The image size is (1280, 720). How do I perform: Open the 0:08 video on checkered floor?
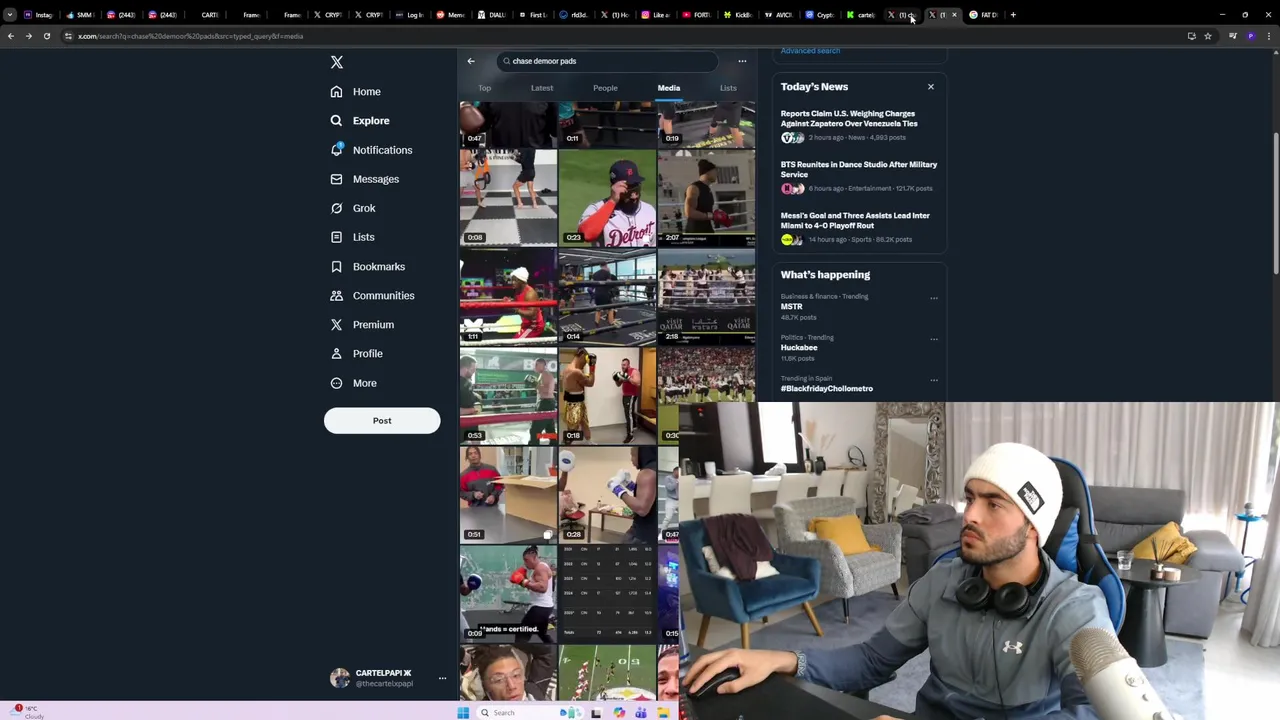[508, 198]
